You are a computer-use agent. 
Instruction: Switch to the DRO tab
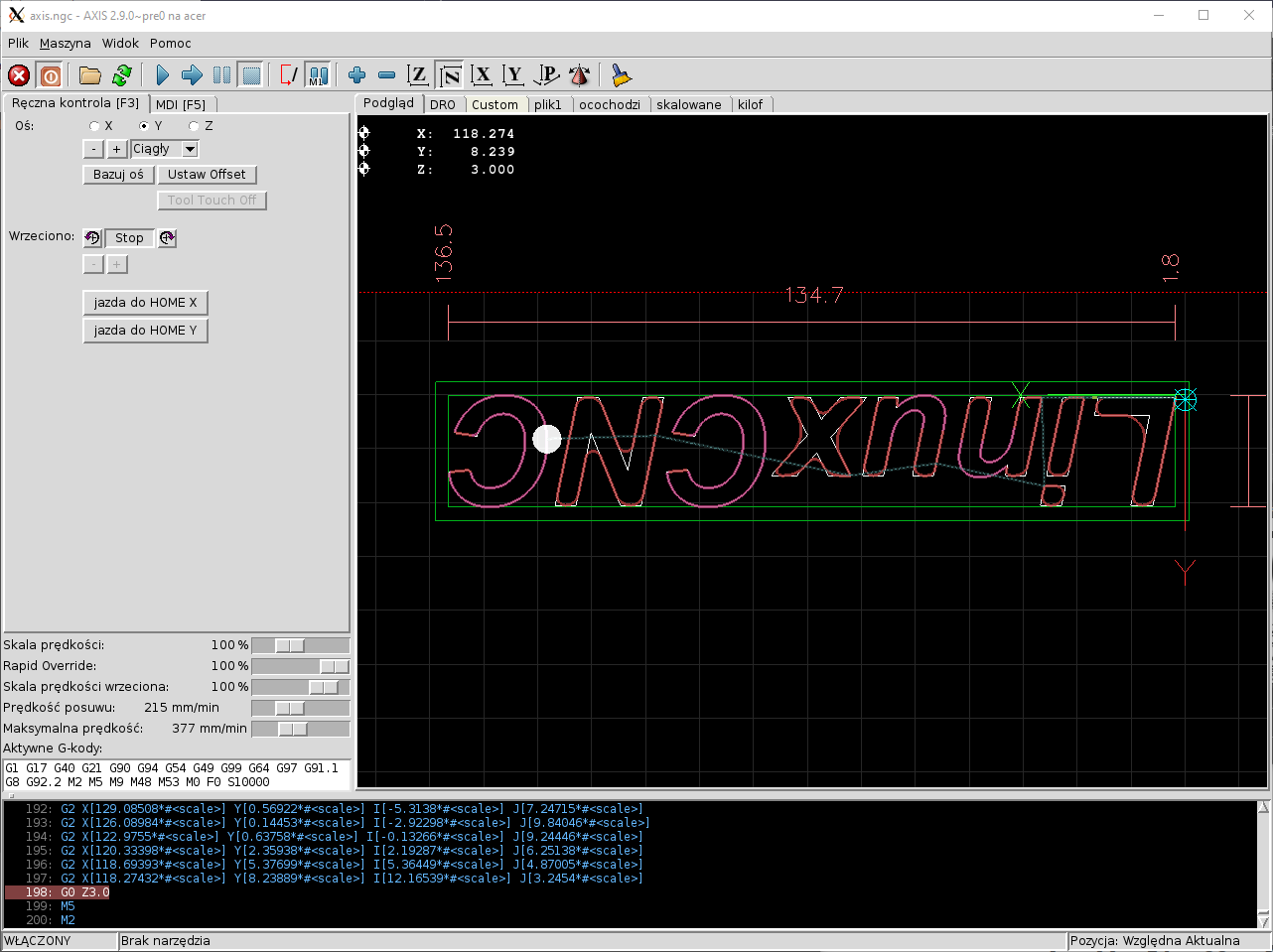click(x=443, y=104)
